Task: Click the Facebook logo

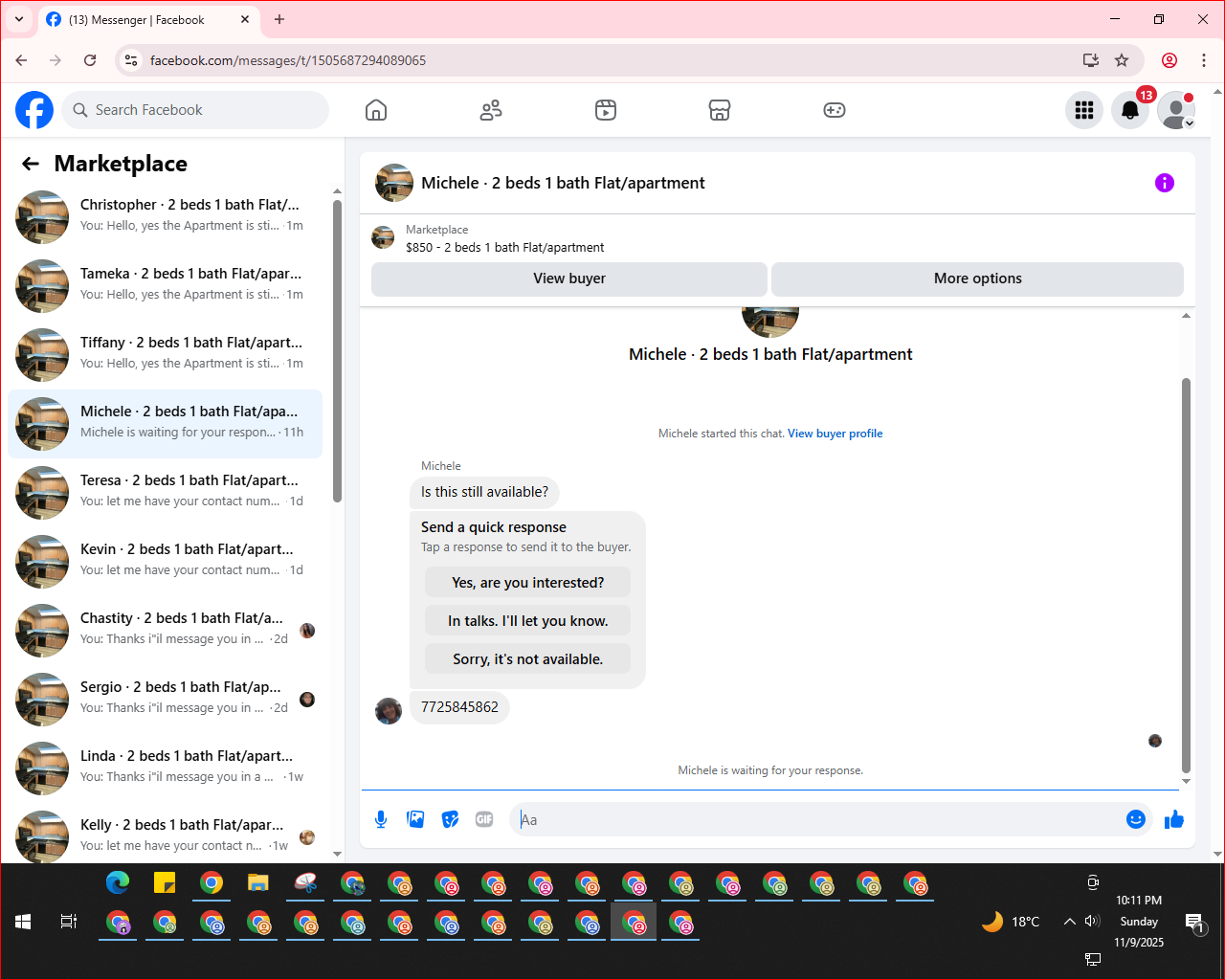Action: coord(34,110)
